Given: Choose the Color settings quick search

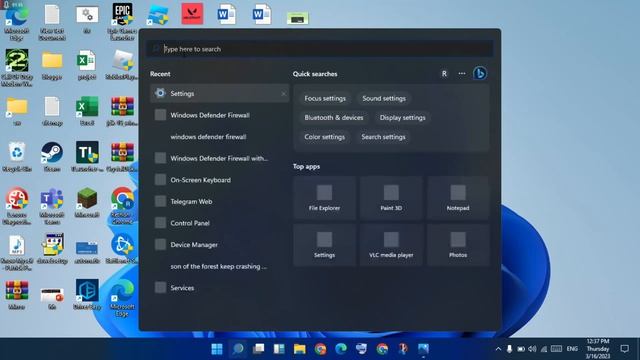Looking at the screenshot, I should pyautogui.click(x=324, y=137).
